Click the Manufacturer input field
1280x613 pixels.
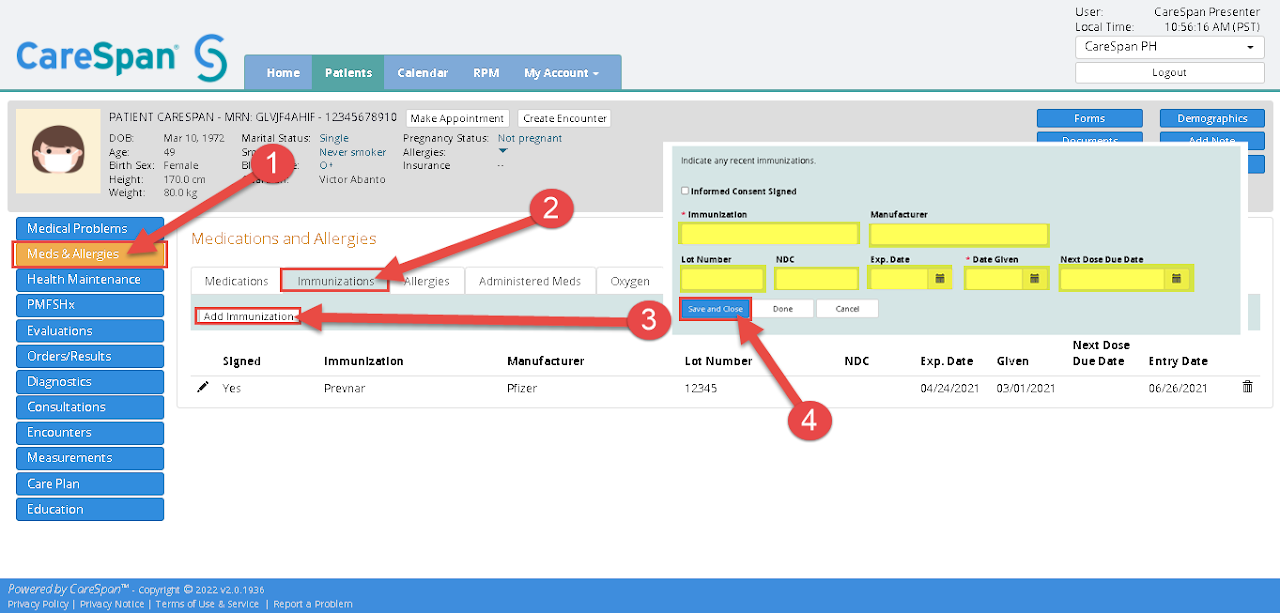[959, 234]
